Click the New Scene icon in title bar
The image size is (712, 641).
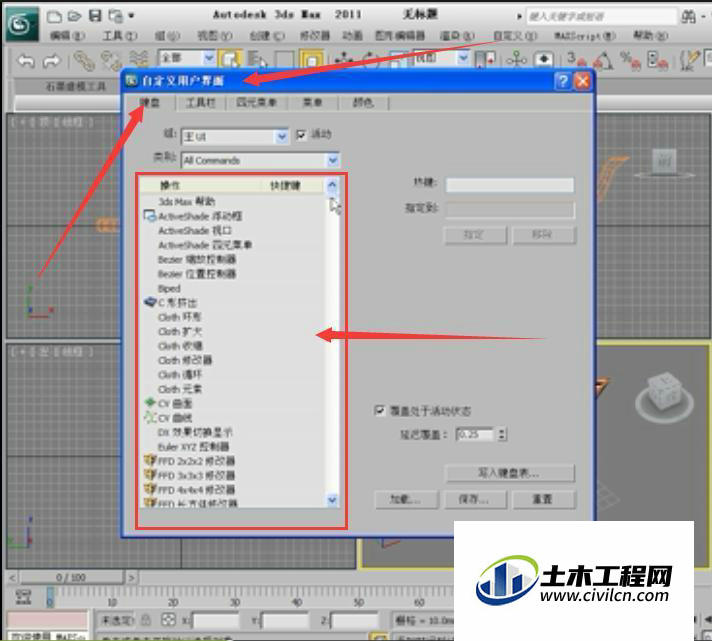coord(54,16)
